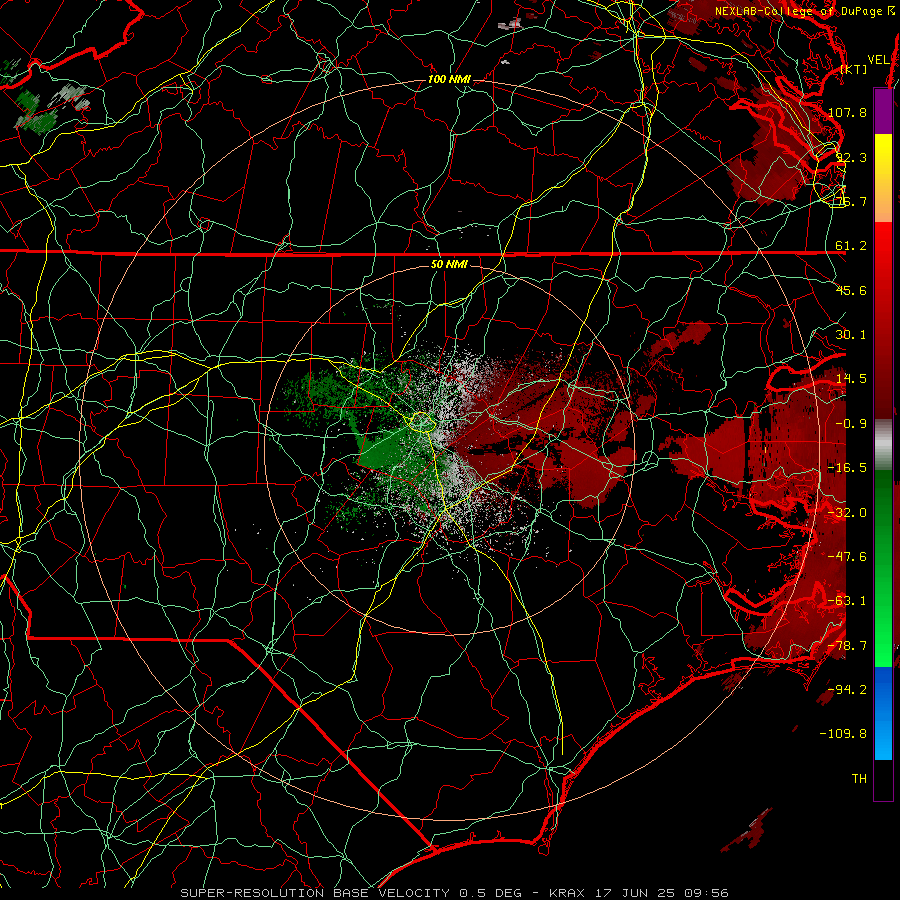
Task: Select the 14.5 value on velocity scale
Action: pyautogui.click(x=851, y=379)
